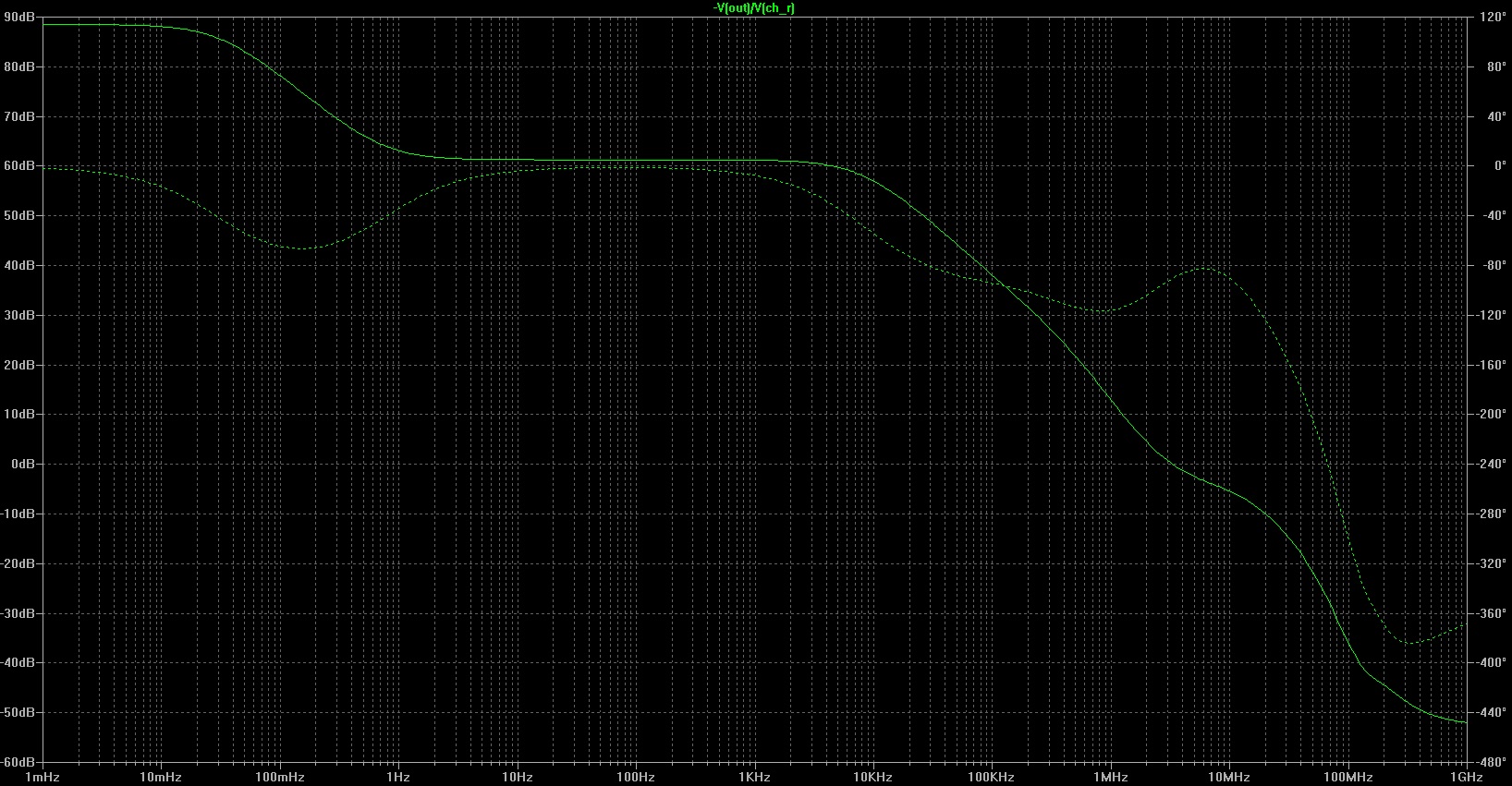Click the 1Hz frequency axis label

coord(398,778)
